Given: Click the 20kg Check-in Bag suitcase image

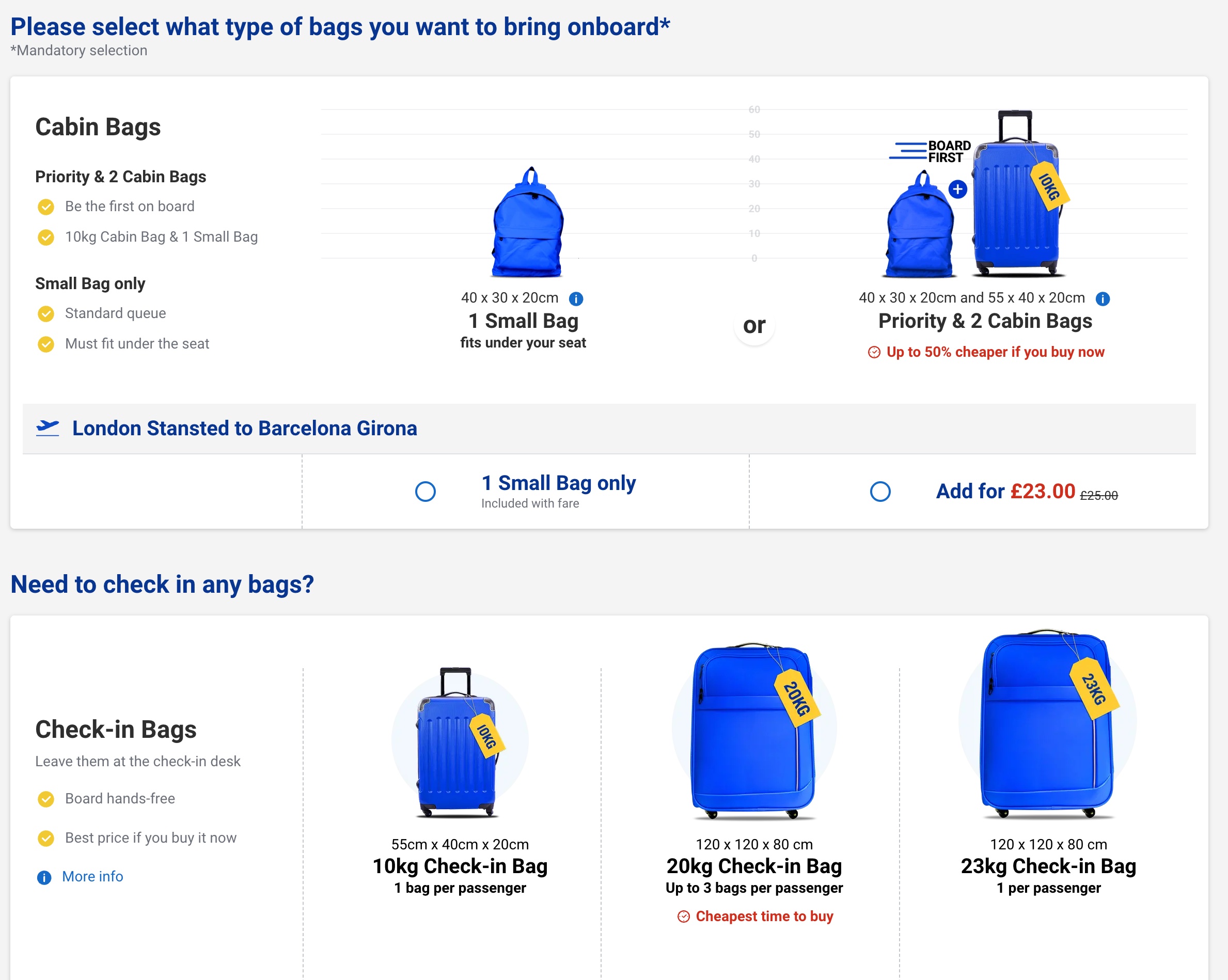Looking at the screenshot, I should [x=753, y=732].
